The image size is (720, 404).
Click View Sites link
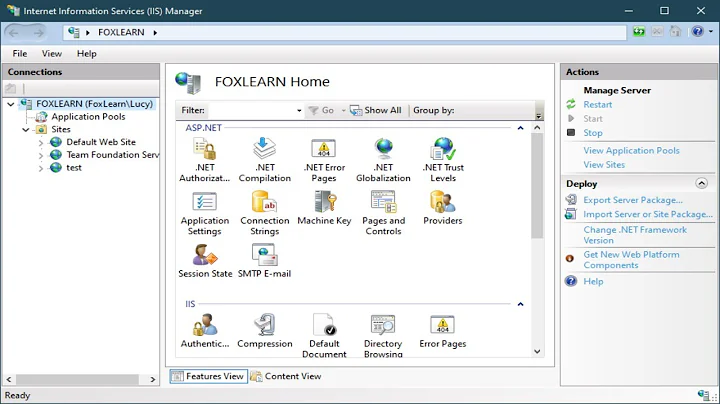click(604, 165)
